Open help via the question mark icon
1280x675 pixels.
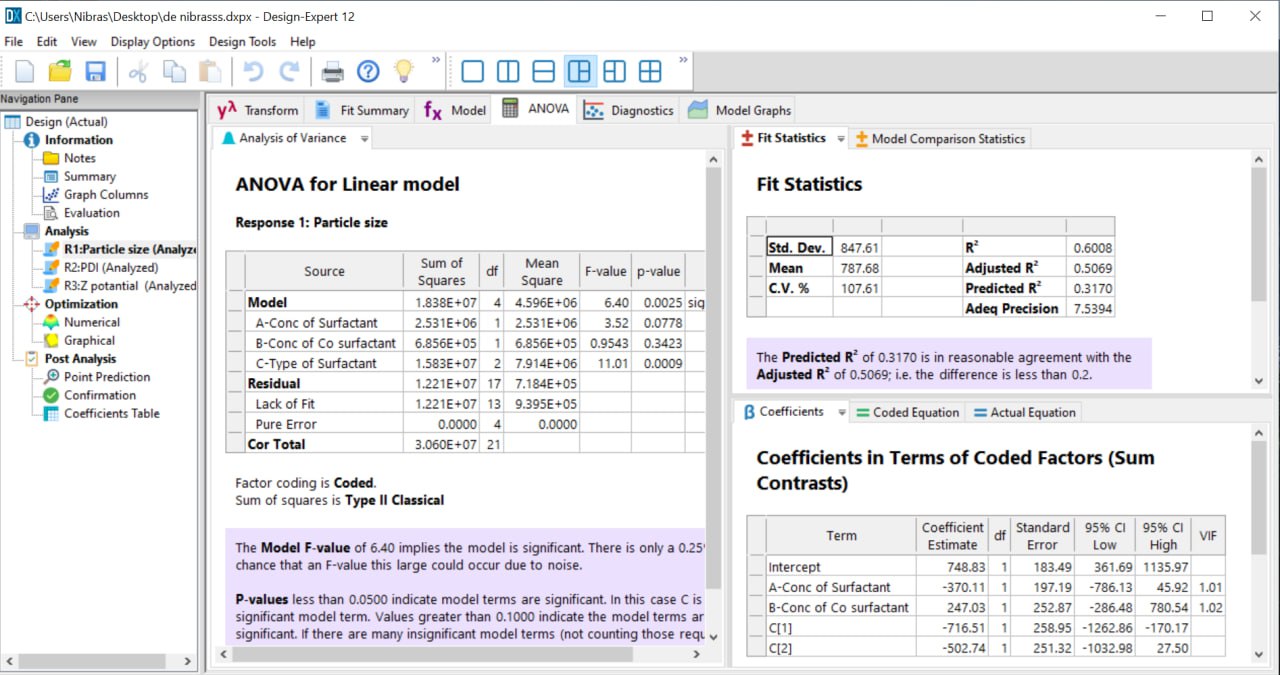tap(368, 71)
